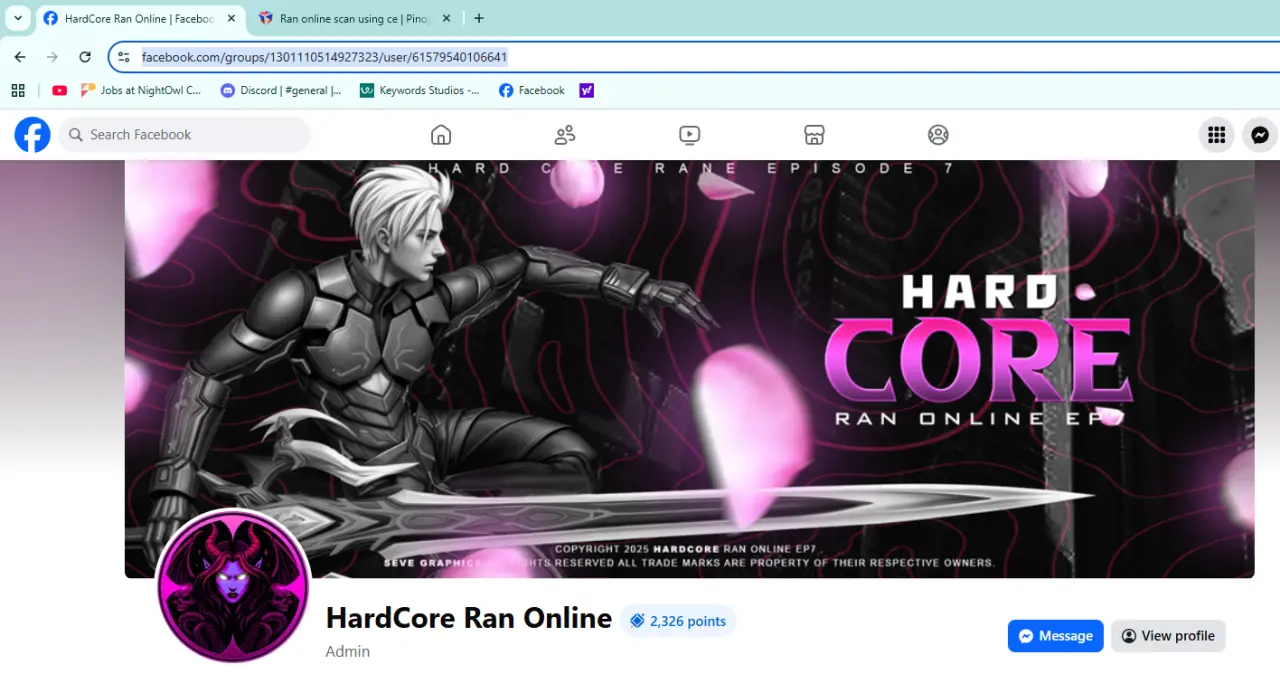1280x674 pixels.
Task: Switch to Ran online scan using ce tab
Action: pos(355,18)
